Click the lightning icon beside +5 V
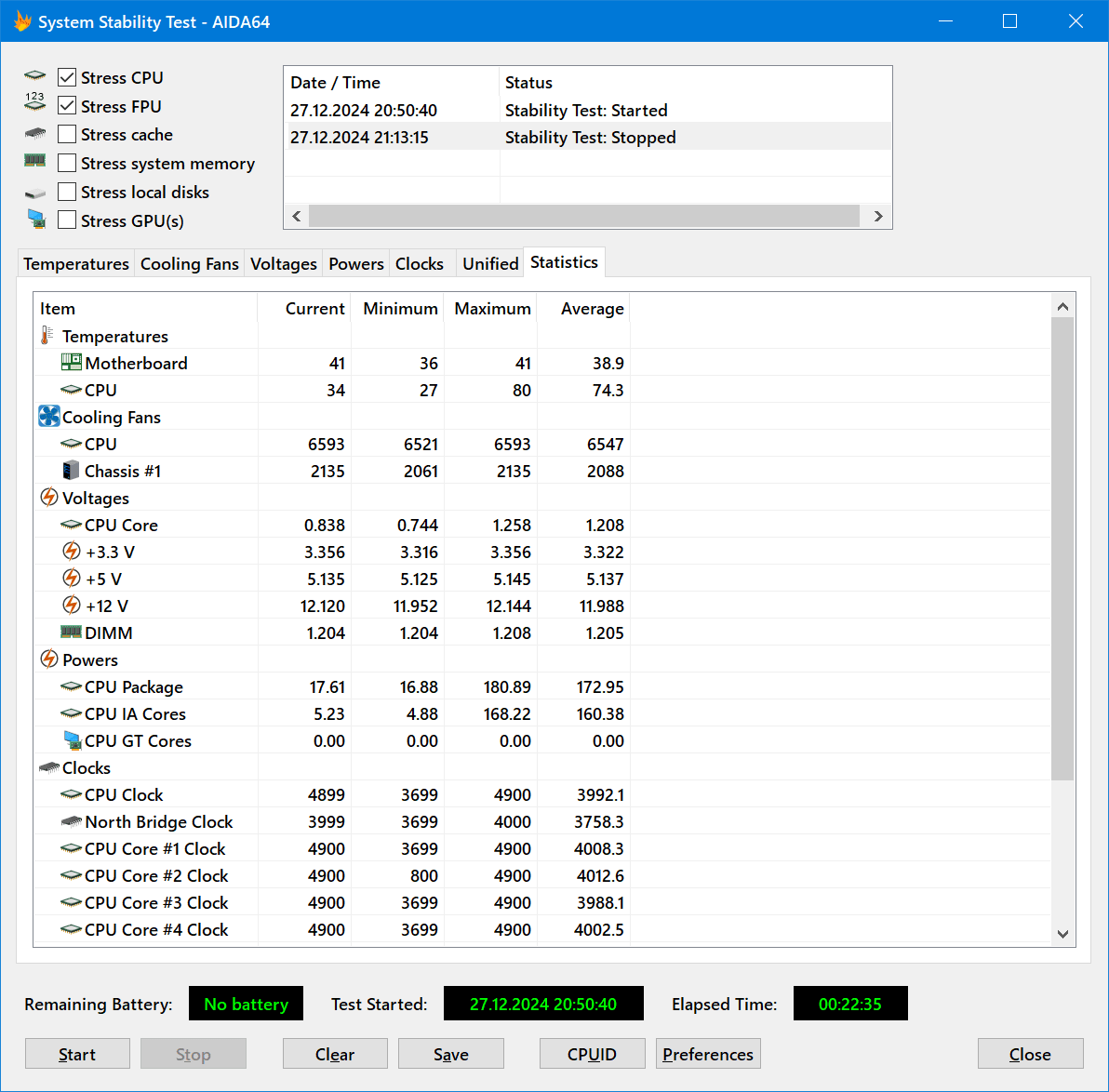Image resolution: width=1109 pixels, height=1092 pixels. pos(72,578)
